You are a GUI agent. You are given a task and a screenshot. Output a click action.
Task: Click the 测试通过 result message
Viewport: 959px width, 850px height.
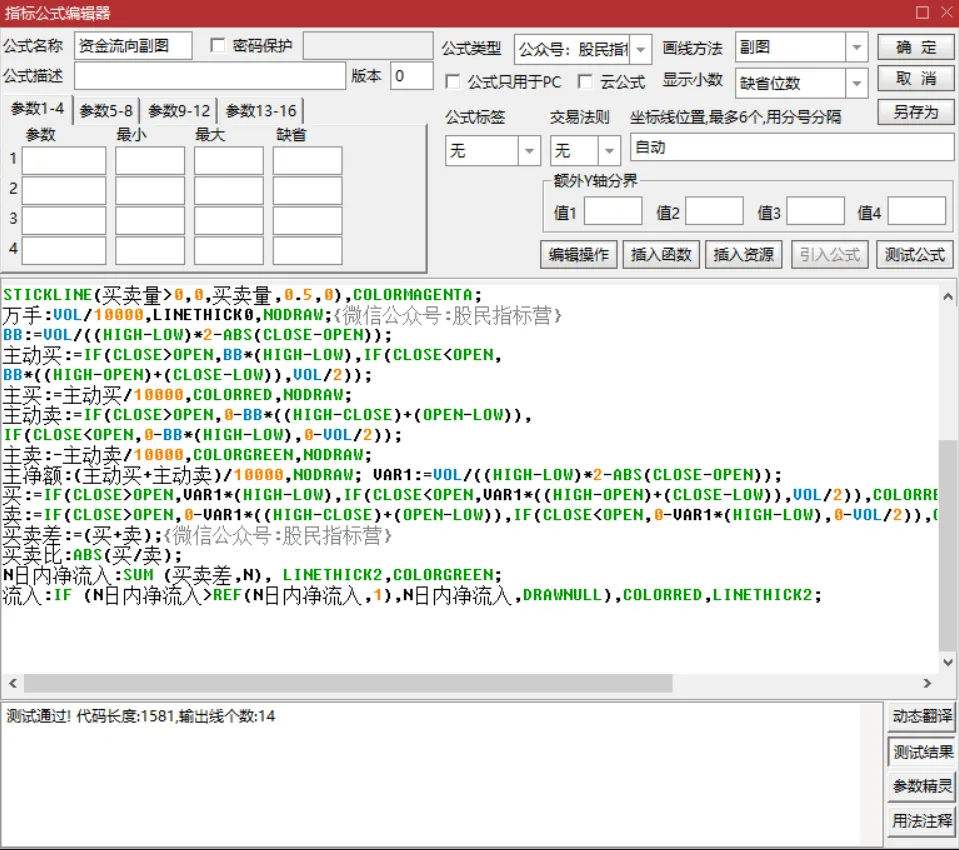pyautogui.click(x=141, y=716)
